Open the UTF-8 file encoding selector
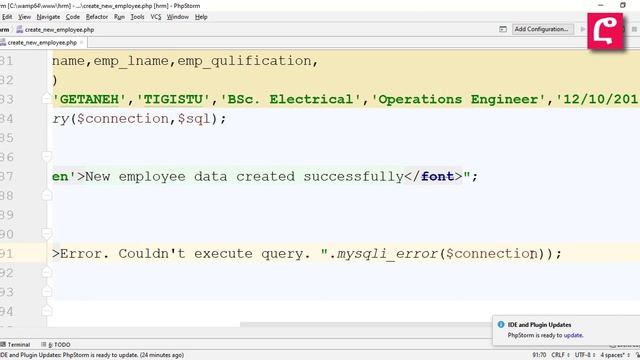 (x=584, y=355)
